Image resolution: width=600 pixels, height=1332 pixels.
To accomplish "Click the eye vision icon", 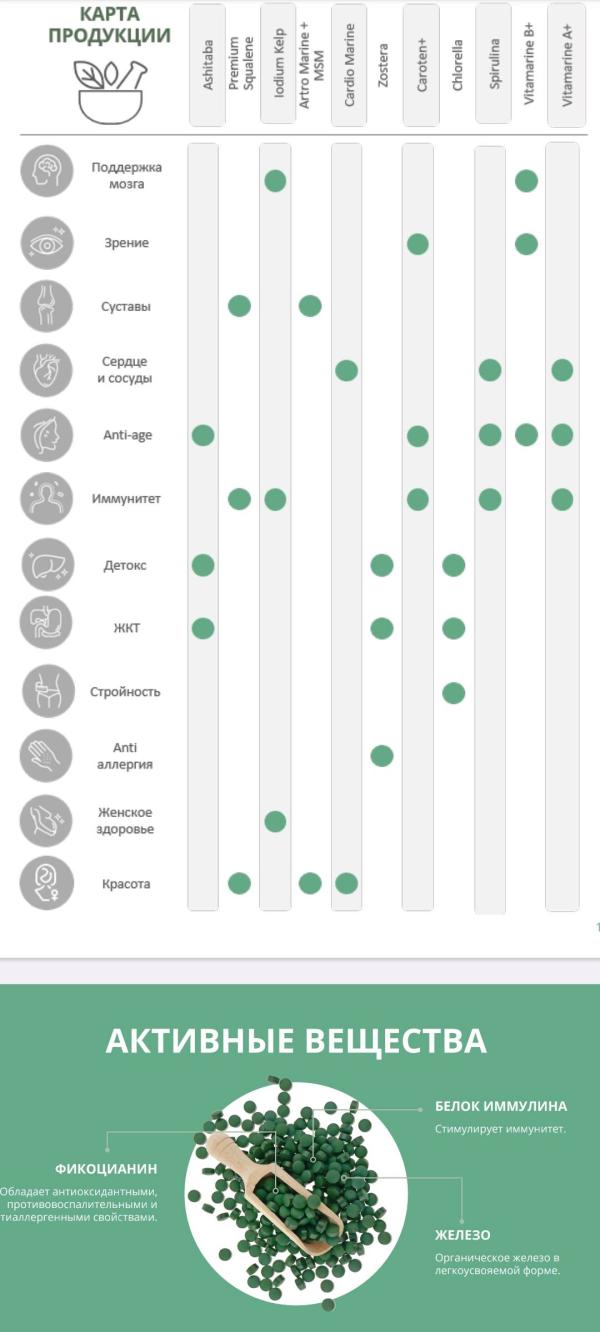I will point(47,243).
